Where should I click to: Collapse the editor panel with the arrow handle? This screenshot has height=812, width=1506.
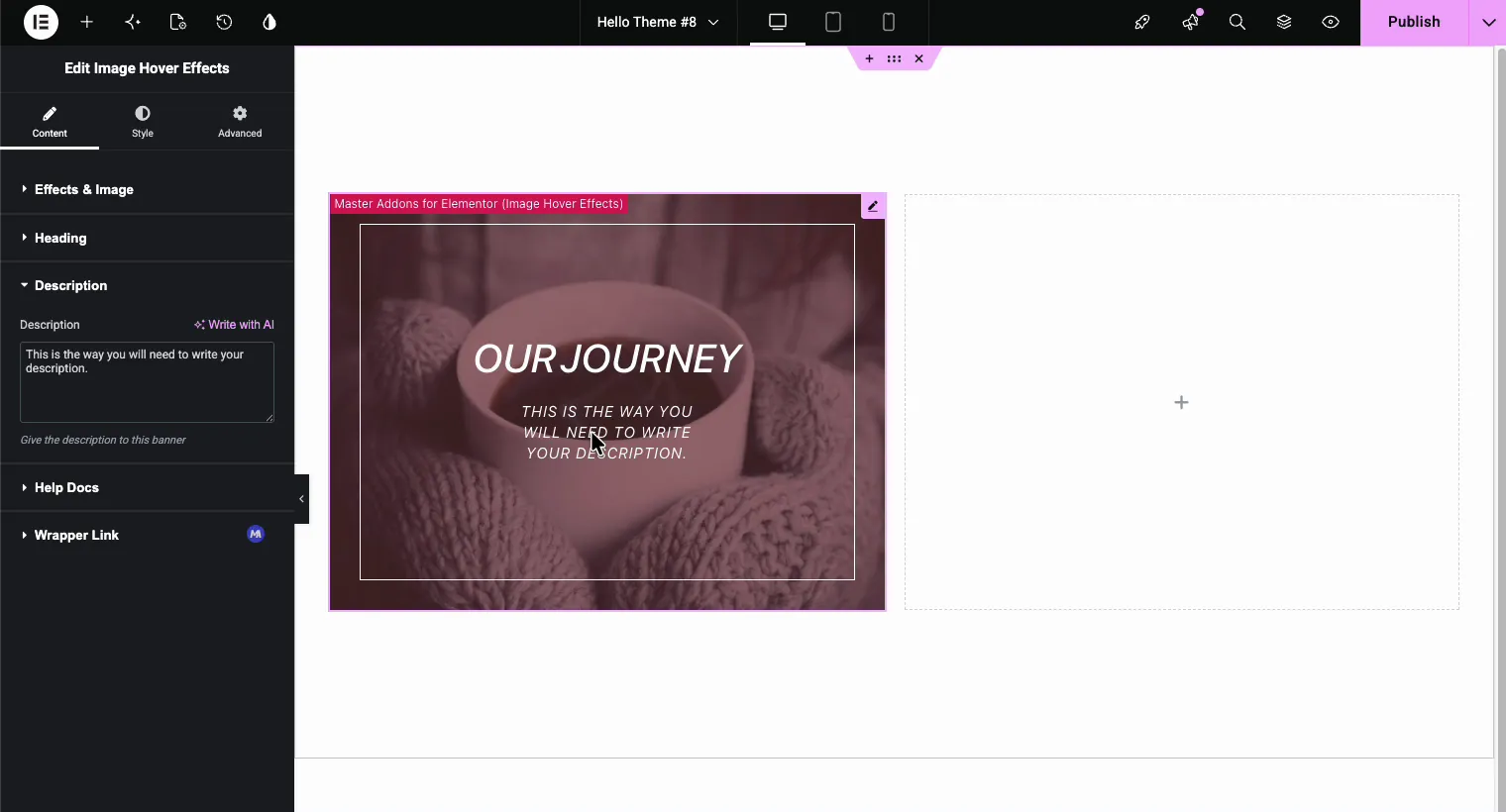coord(301,499)
